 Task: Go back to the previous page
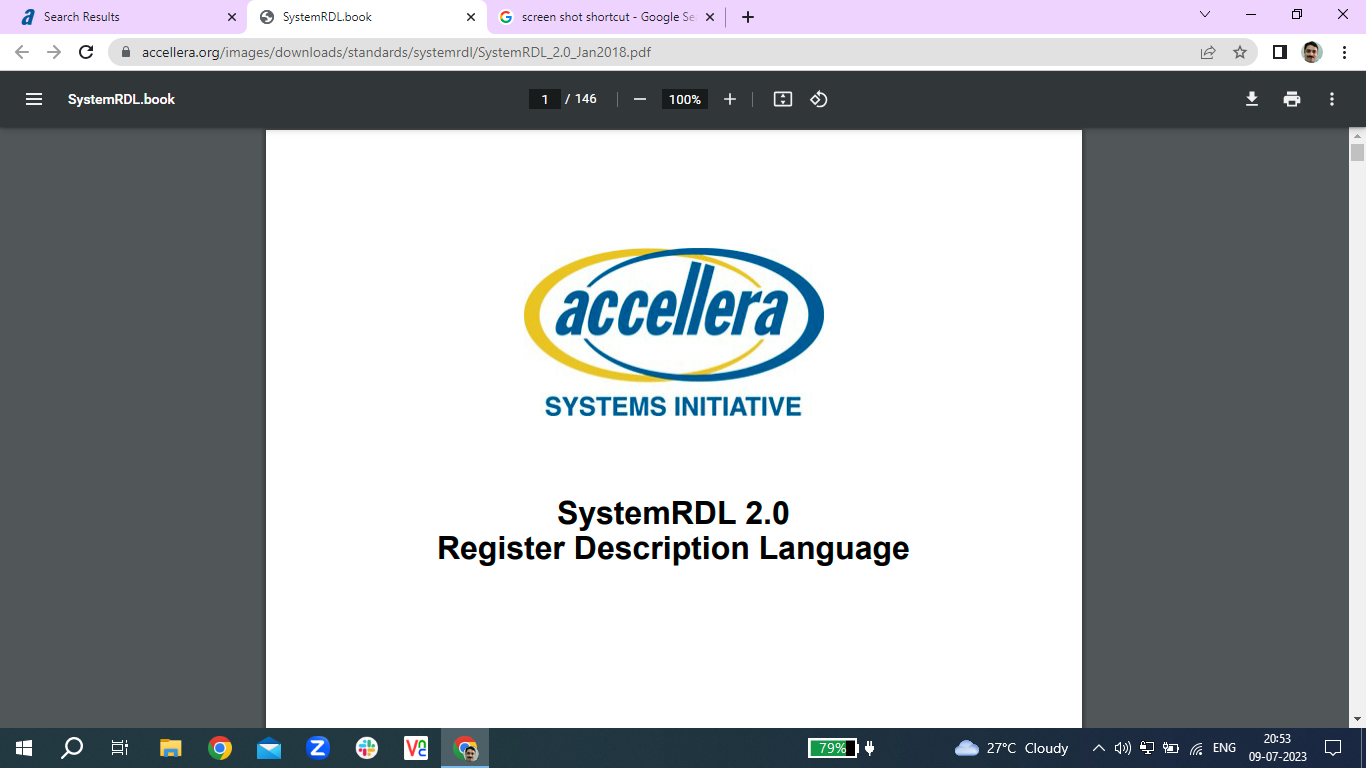(x=22, y=52)
